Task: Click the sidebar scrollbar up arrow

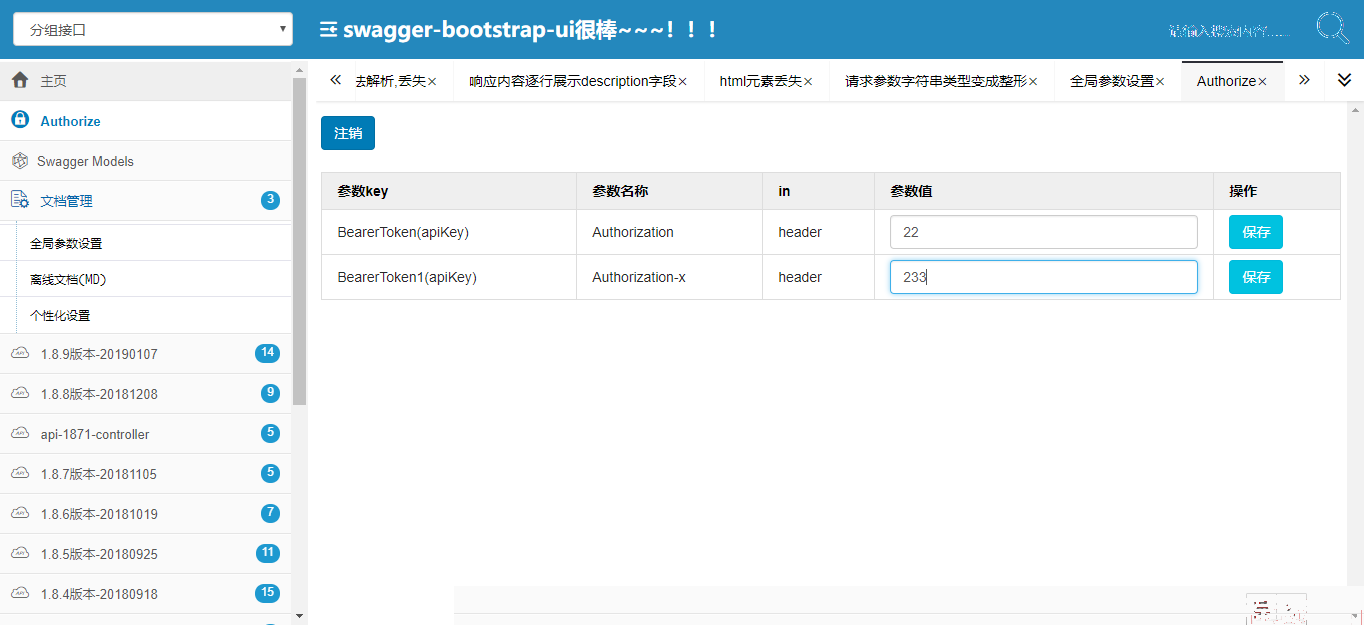Action: pyautogui.click(x=299, y=69)
